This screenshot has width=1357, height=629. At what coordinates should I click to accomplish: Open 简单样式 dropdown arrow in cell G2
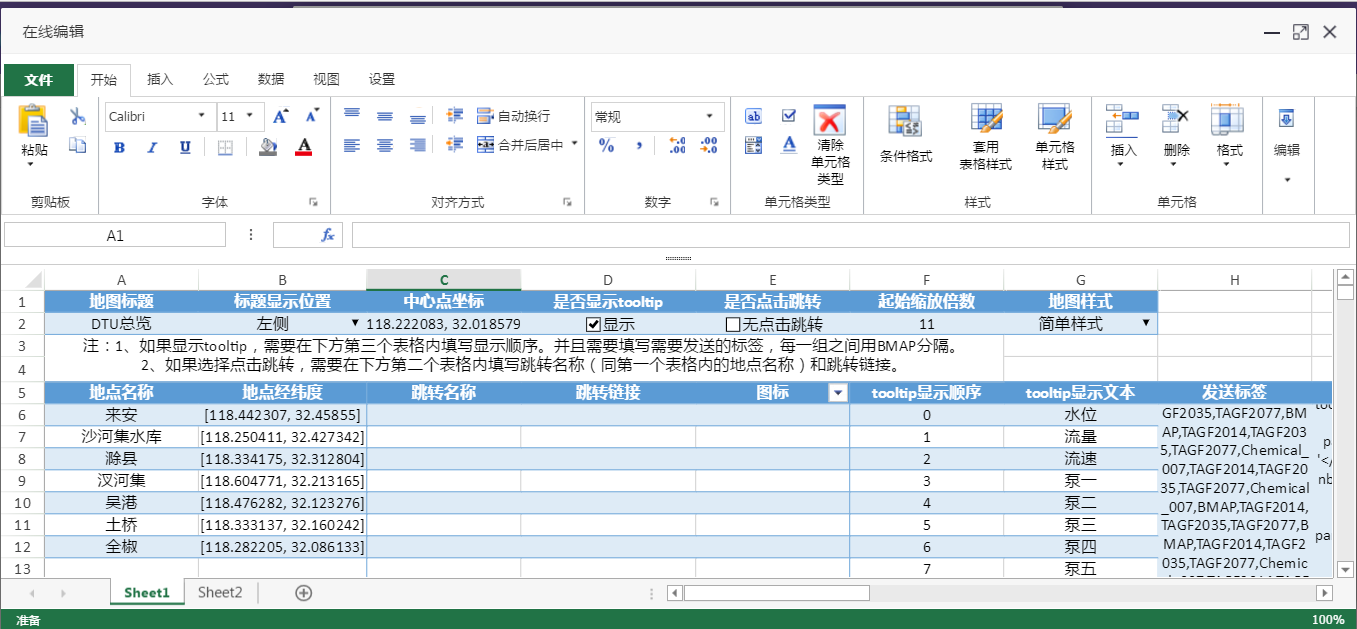point(1145,323)
